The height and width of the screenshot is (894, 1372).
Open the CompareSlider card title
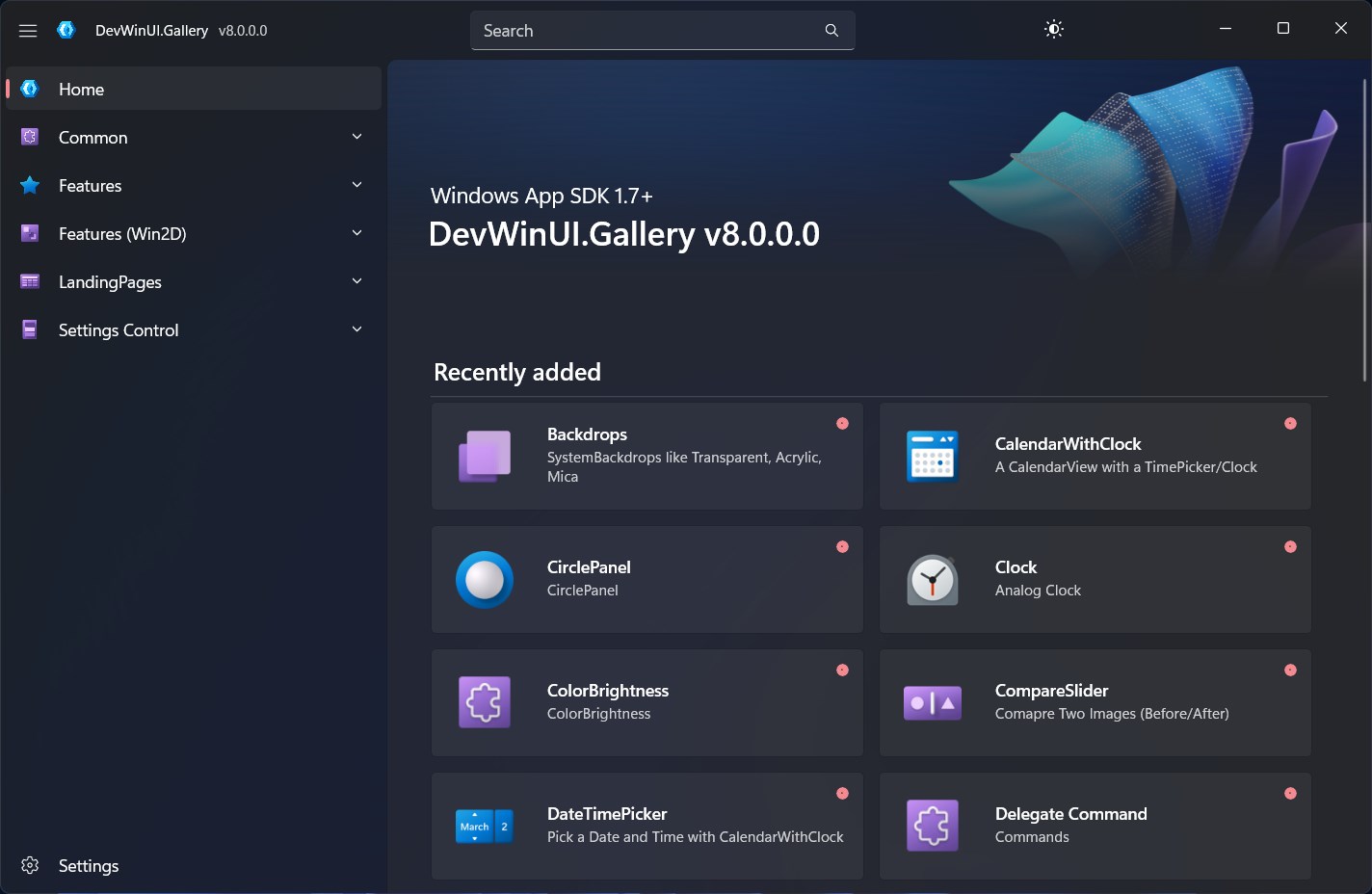(1051, 691)
